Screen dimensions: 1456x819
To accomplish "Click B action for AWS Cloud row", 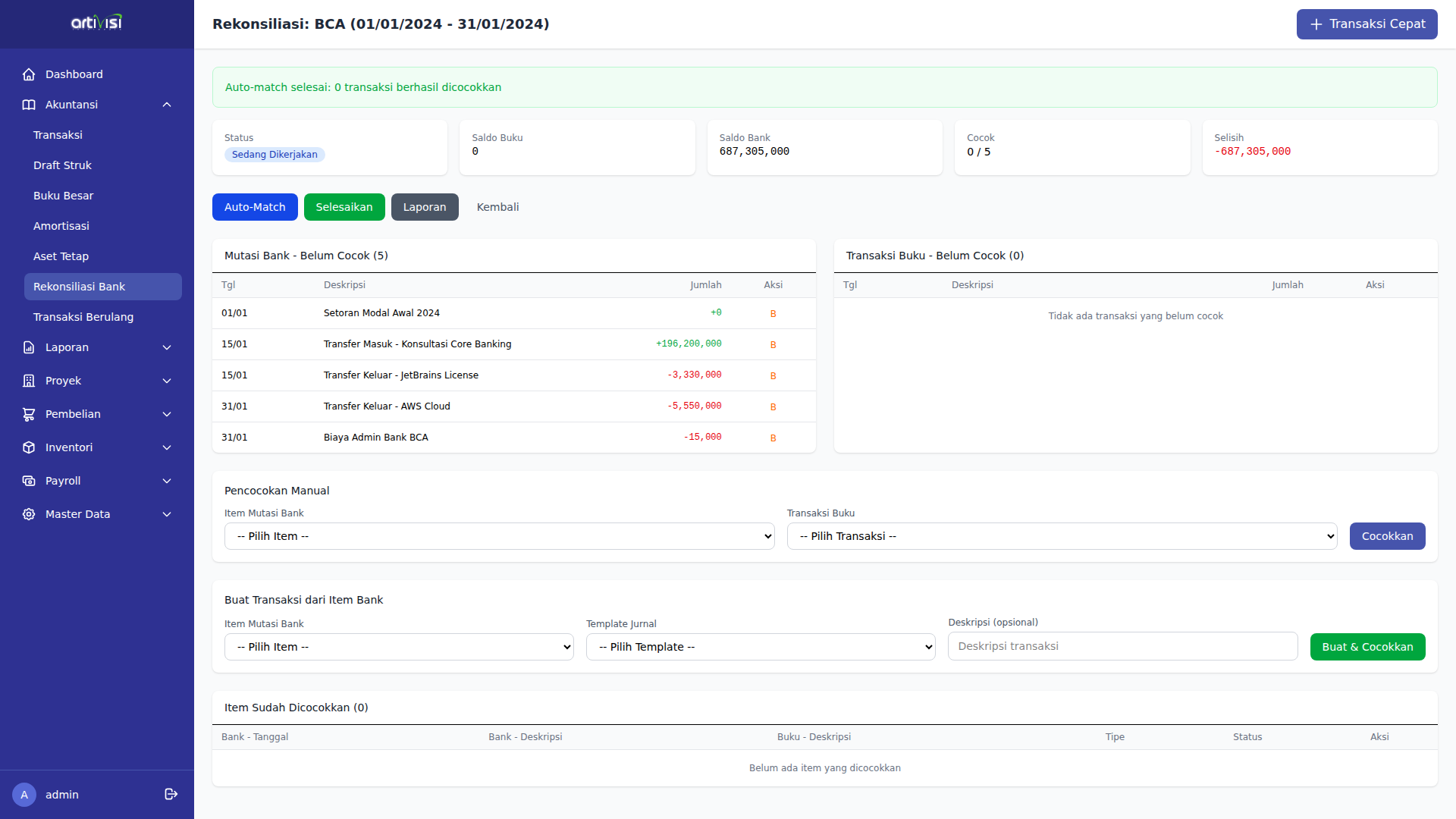I will (x=773, y=407).
